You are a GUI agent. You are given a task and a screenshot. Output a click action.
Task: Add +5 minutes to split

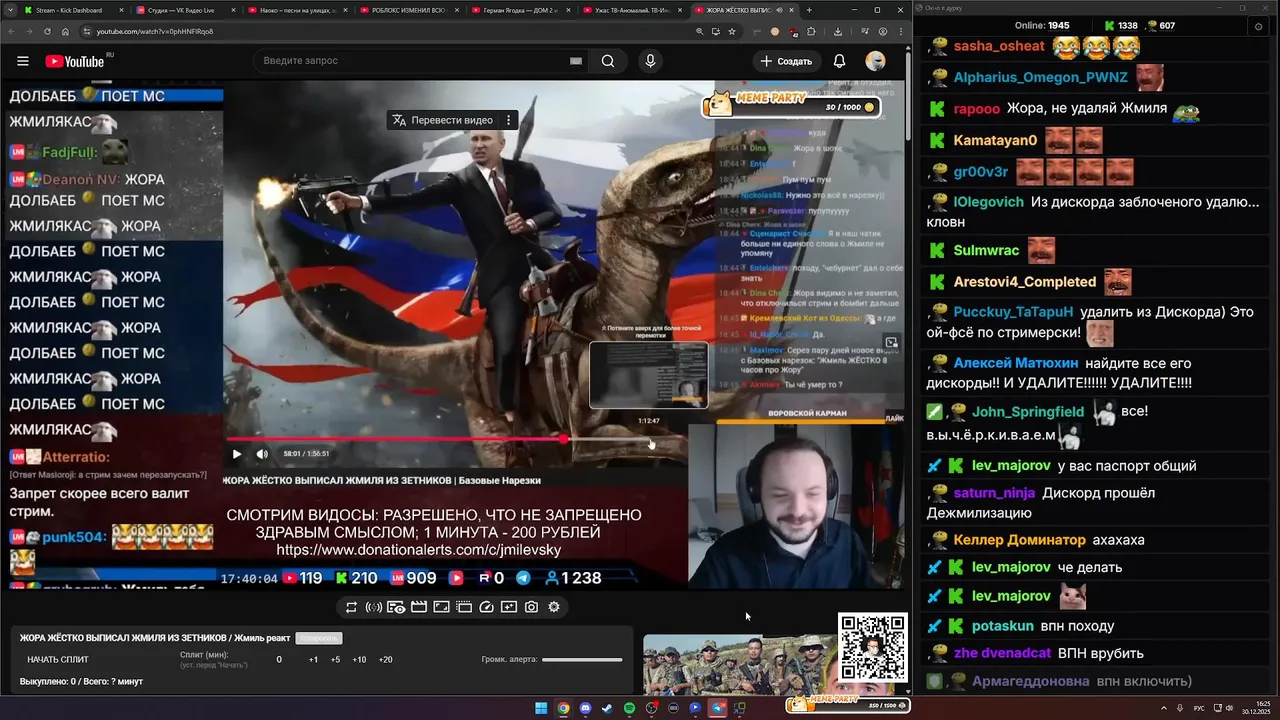click(x=335, y=660)
